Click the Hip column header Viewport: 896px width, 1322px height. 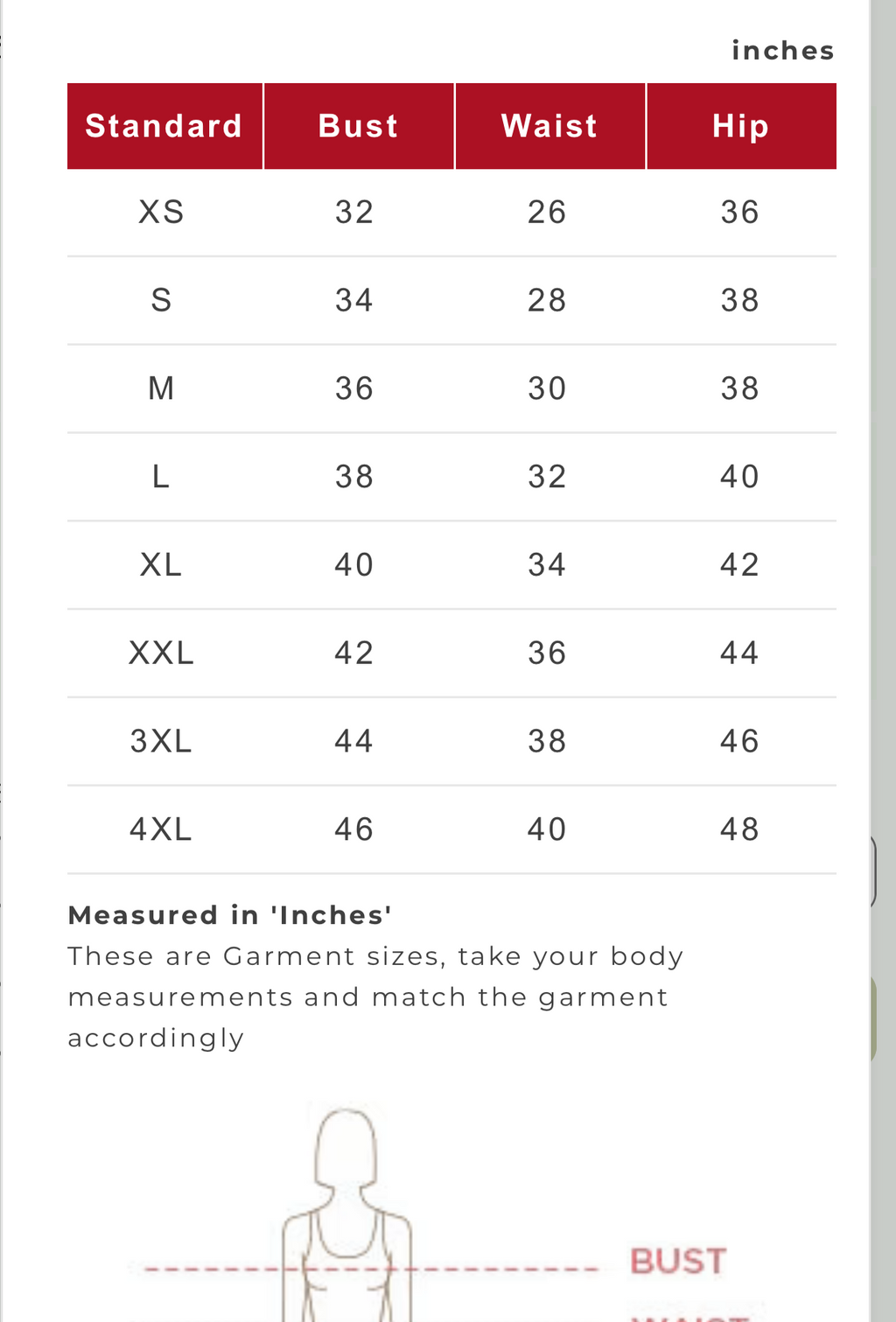click(741, 126)
